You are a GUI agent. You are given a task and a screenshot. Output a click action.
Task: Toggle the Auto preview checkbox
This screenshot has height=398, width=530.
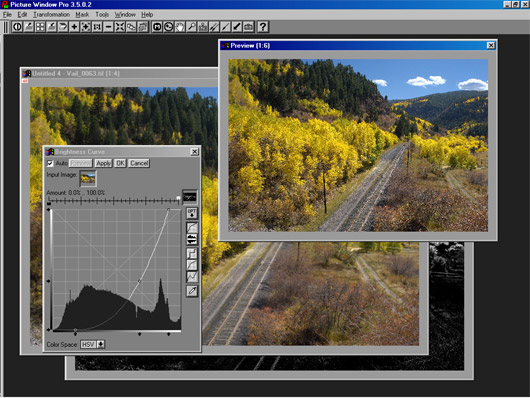[50, 163]
